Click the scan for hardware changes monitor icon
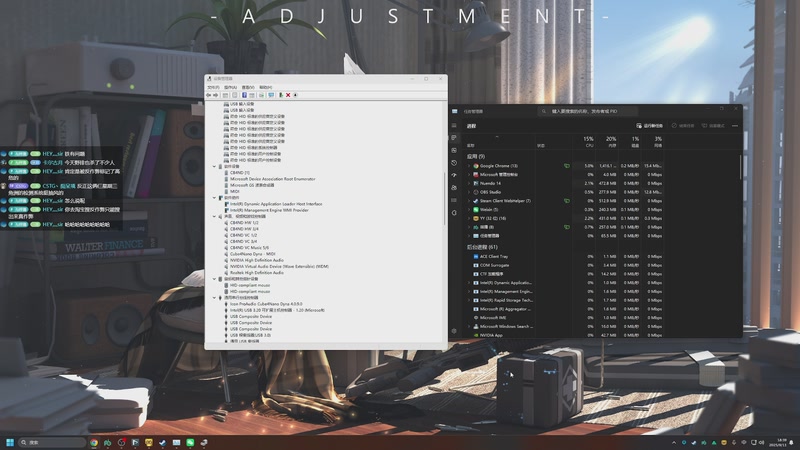The height and width of the screenshot is (450, 800). coord(271,95)
